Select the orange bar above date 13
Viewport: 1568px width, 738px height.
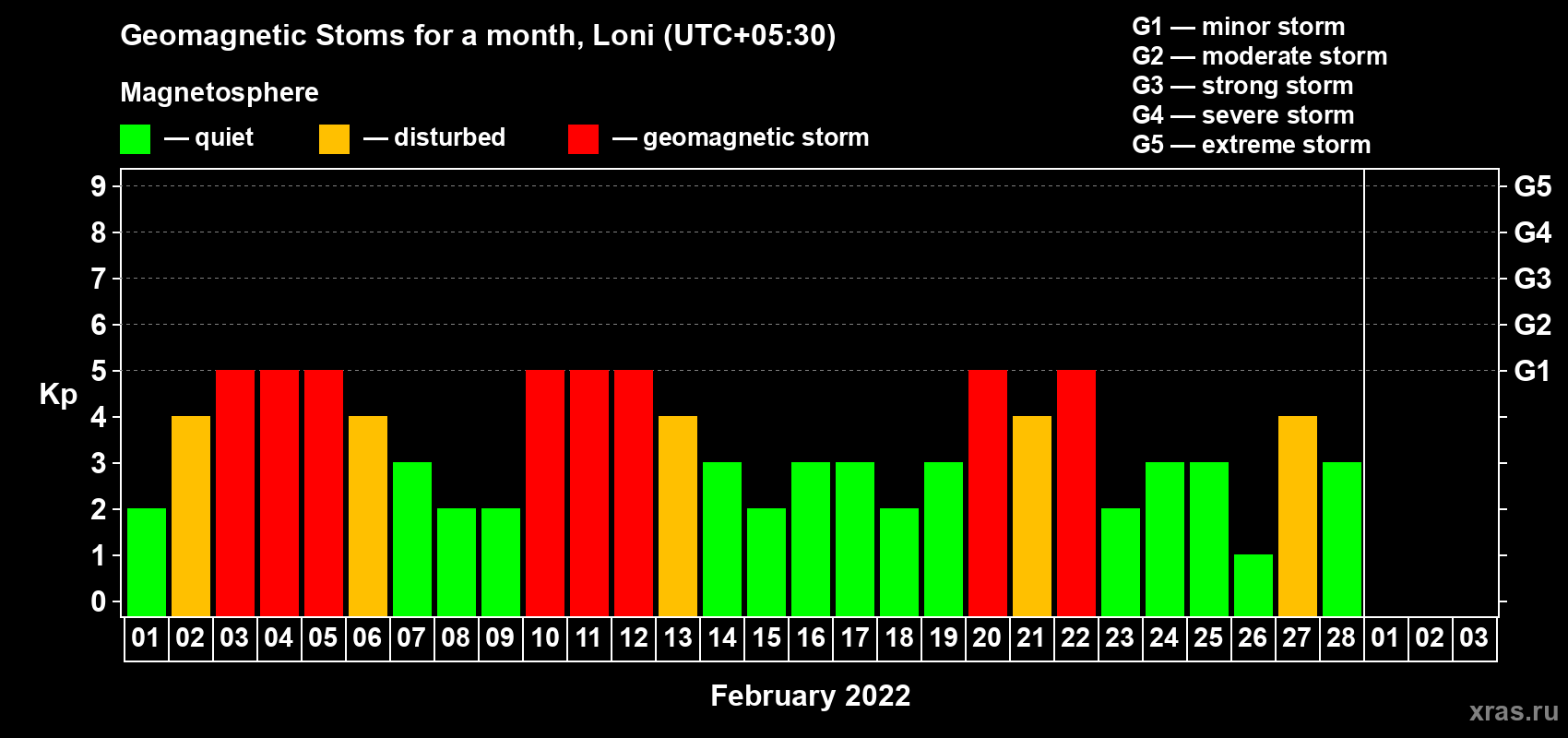pos(678,516)
